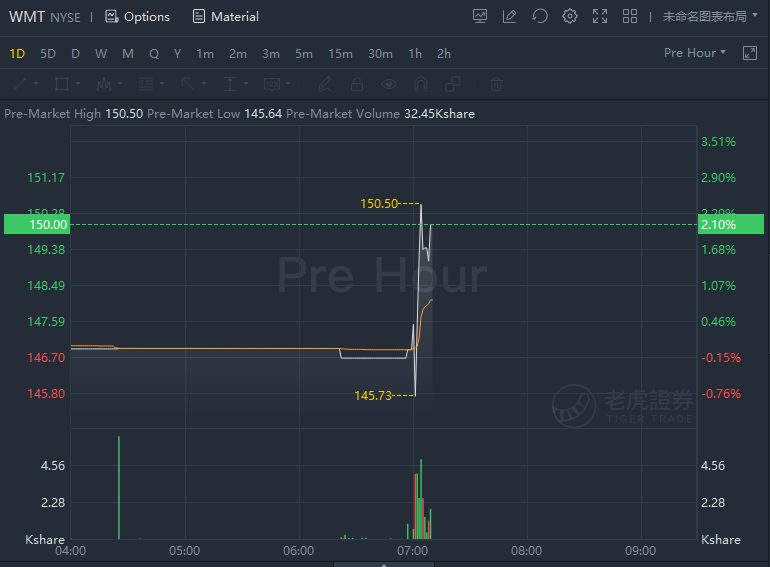Click the edit drawing pencil icon in header
The height and width of the screenshot is (567, 770).
pyautogui.click(x=509, y=16)
